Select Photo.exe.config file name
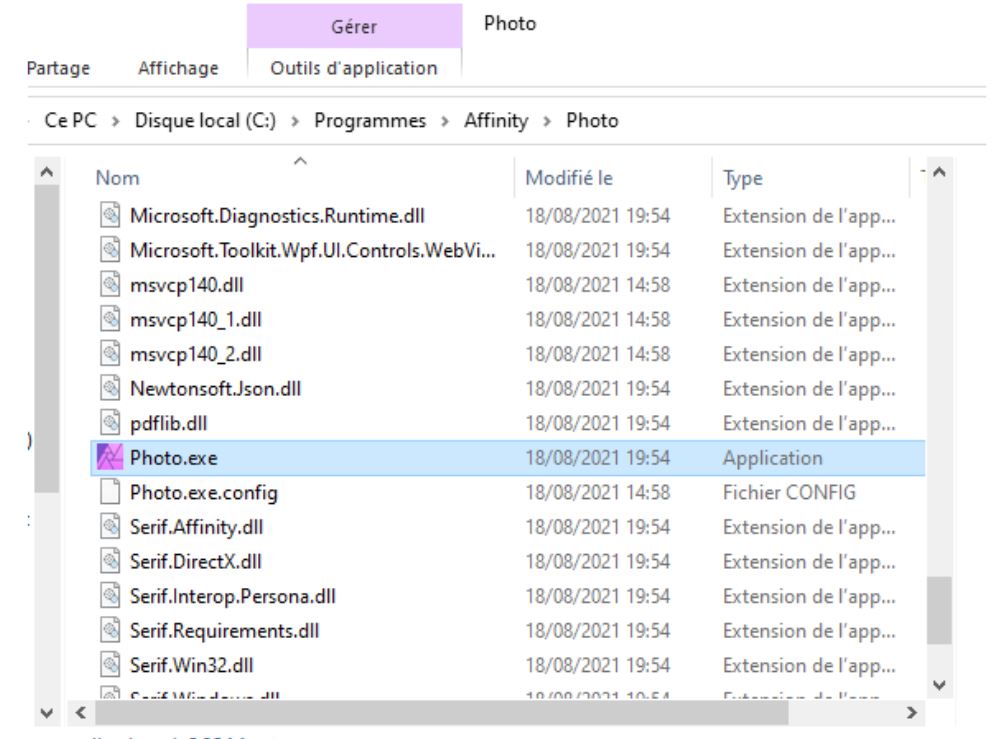The height and width of the screenshot is (739, 1004). pyautogui.click(x=204, y=492)
